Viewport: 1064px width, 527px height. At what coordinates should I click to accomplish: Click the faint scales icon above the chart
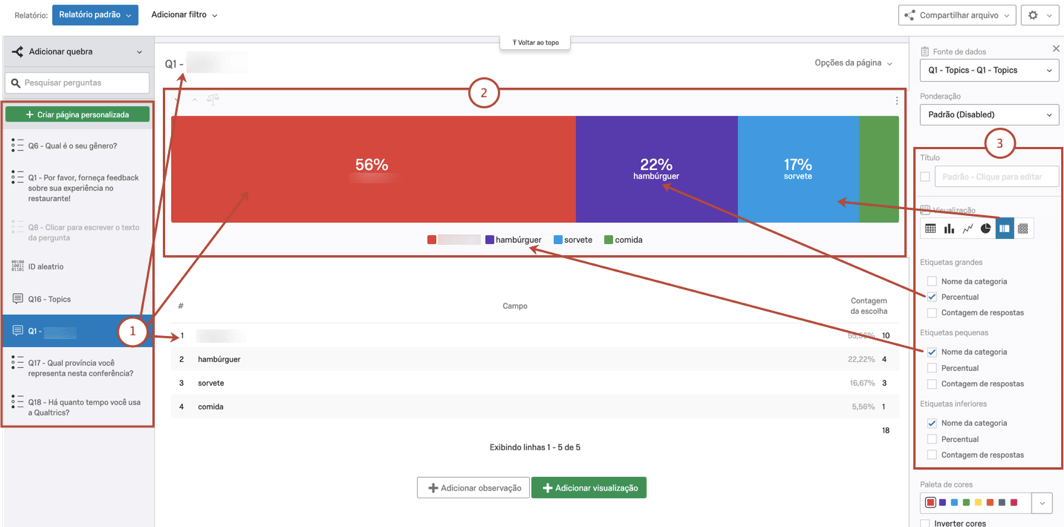coord(214,100)
